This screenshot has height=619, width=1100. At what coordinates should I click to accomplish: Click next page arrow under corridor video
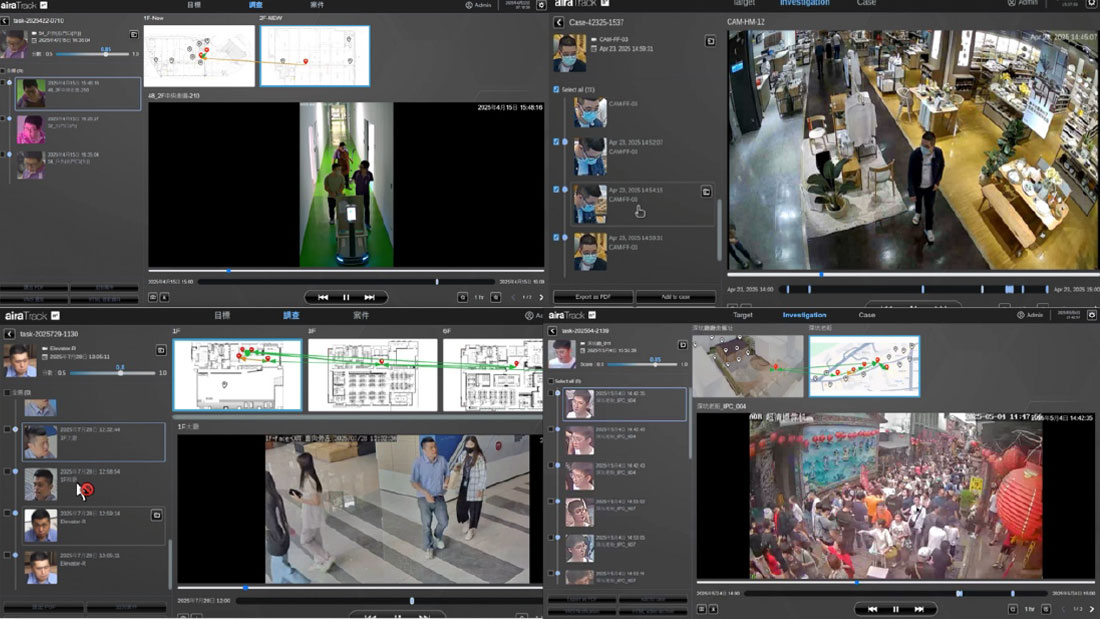click(x=541, y=297)
